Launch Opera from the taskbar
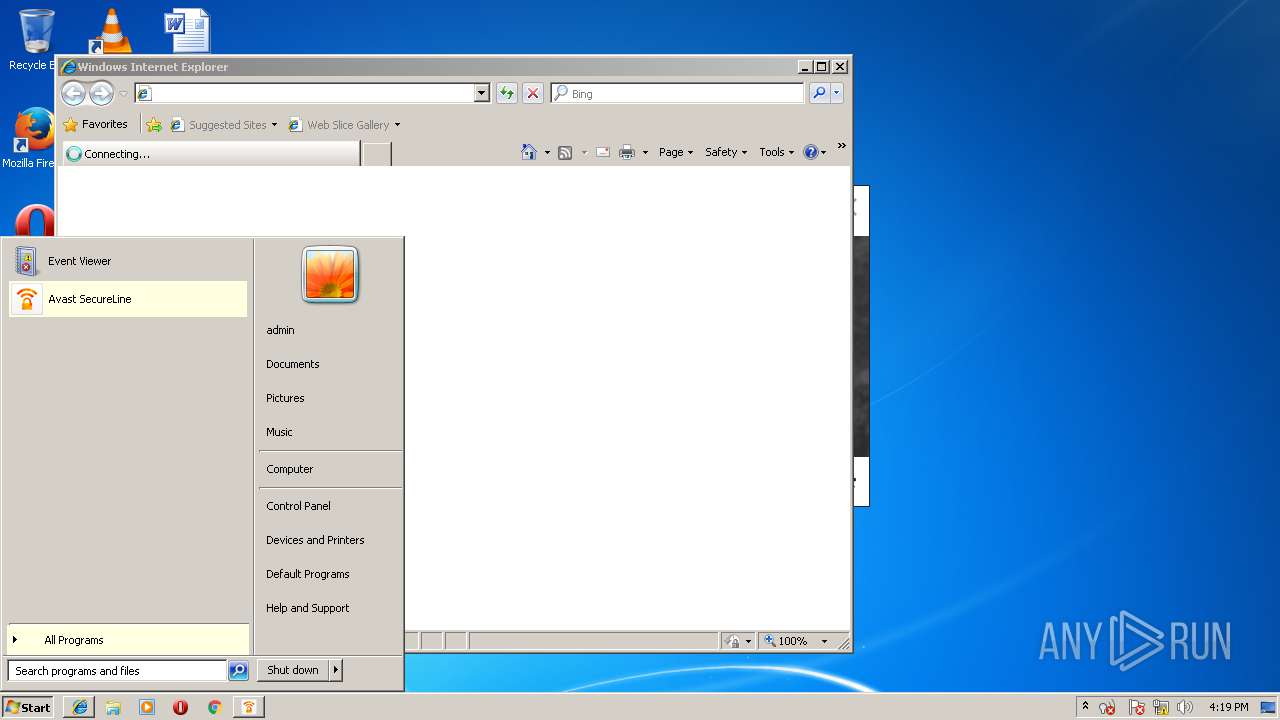This screenshot has width=1280, height=720. click(x=180, y=707)
